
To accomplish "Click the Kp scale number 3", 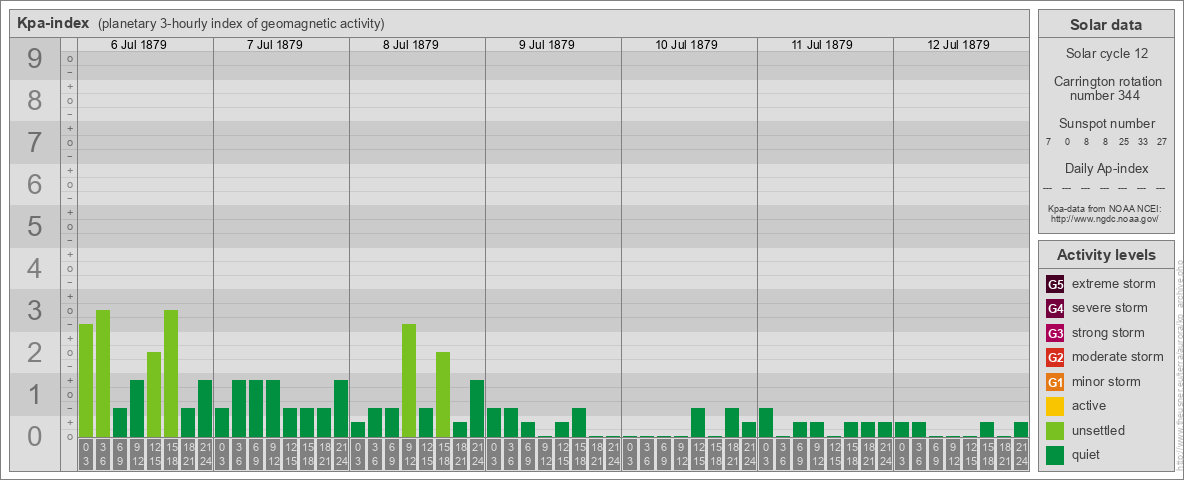I will pos(34,310).
